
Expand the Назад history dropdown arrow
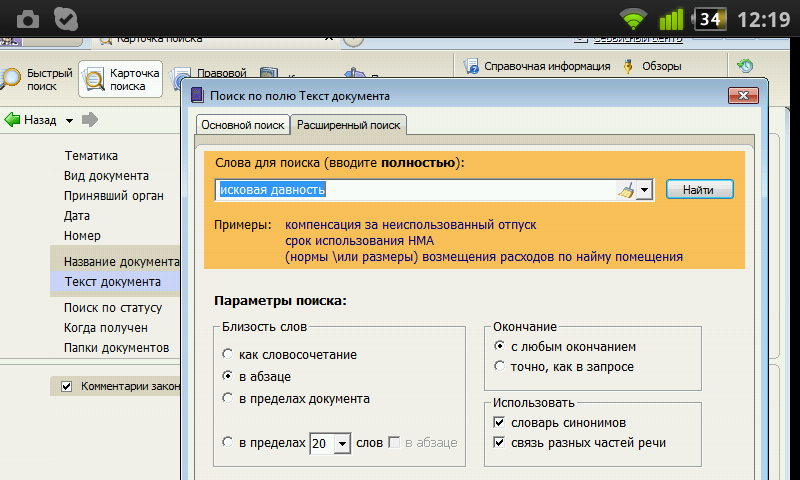point(69,121)
